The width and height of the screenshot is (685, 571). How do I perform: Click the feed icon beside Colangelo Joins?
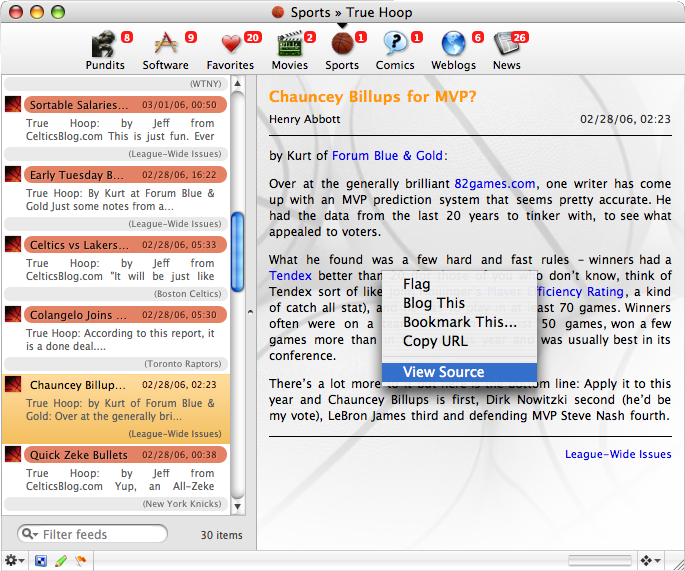point(13,314)
